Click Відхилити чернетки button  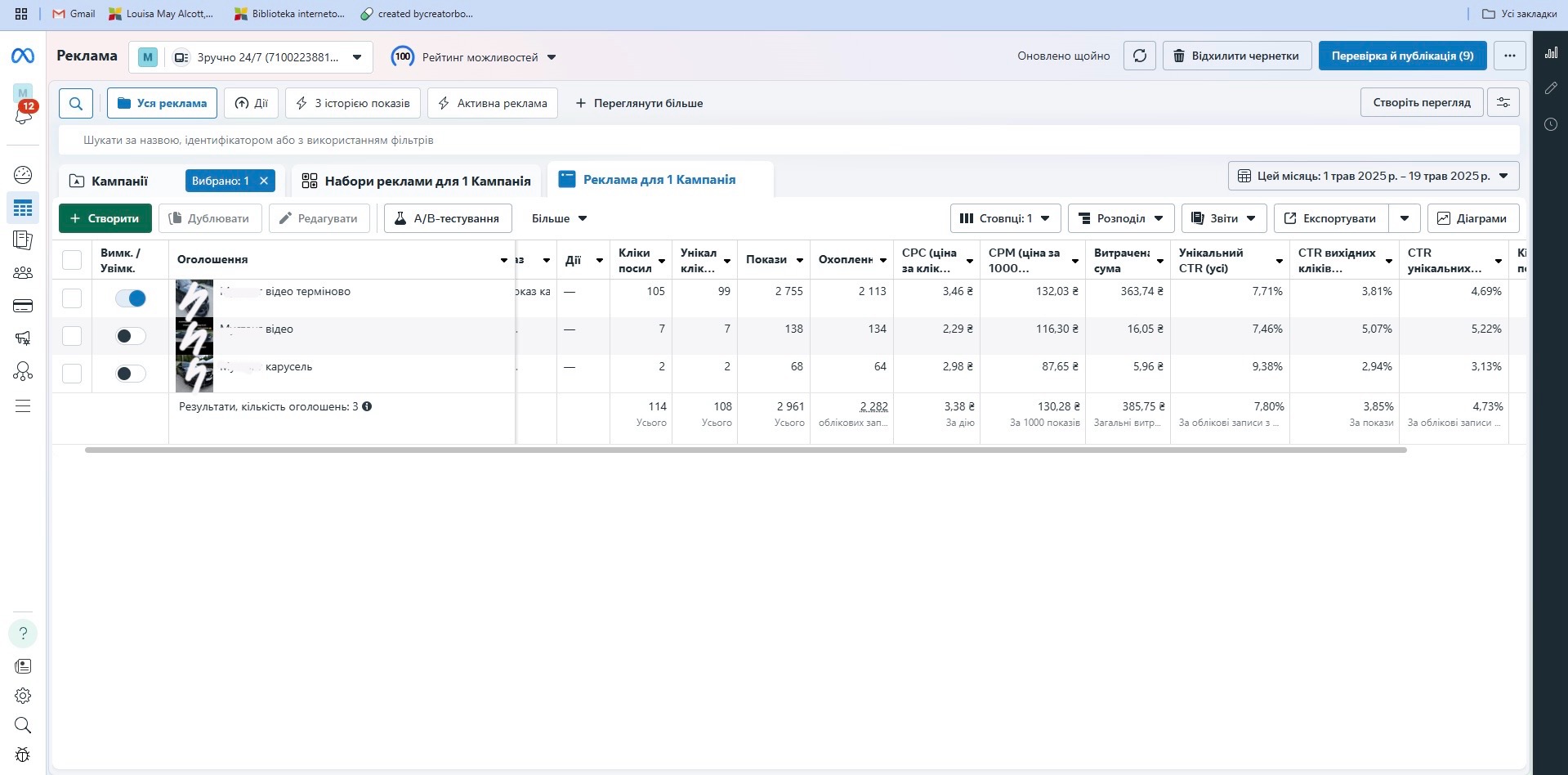[x=1237, y=56]
